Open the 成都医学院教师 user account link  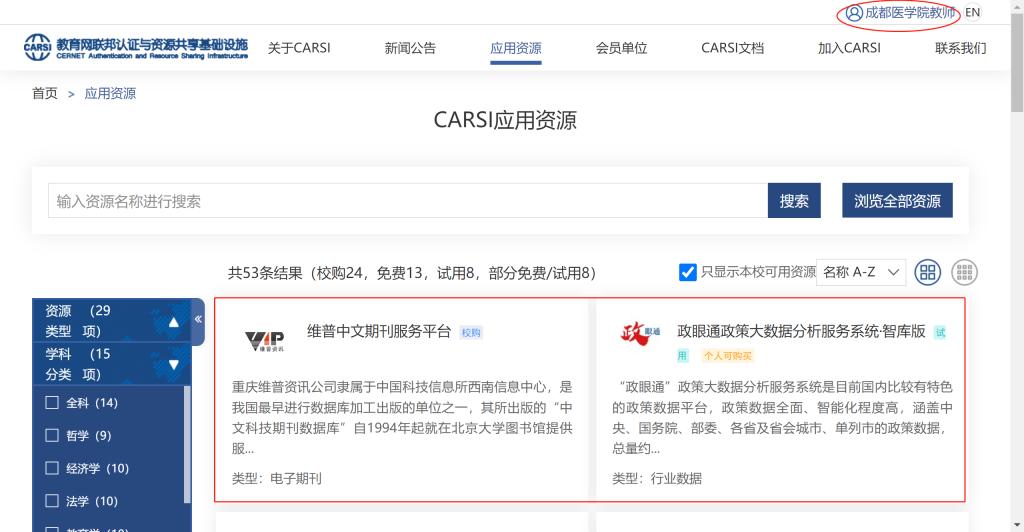pyautogui.click(x=909, y=12)
